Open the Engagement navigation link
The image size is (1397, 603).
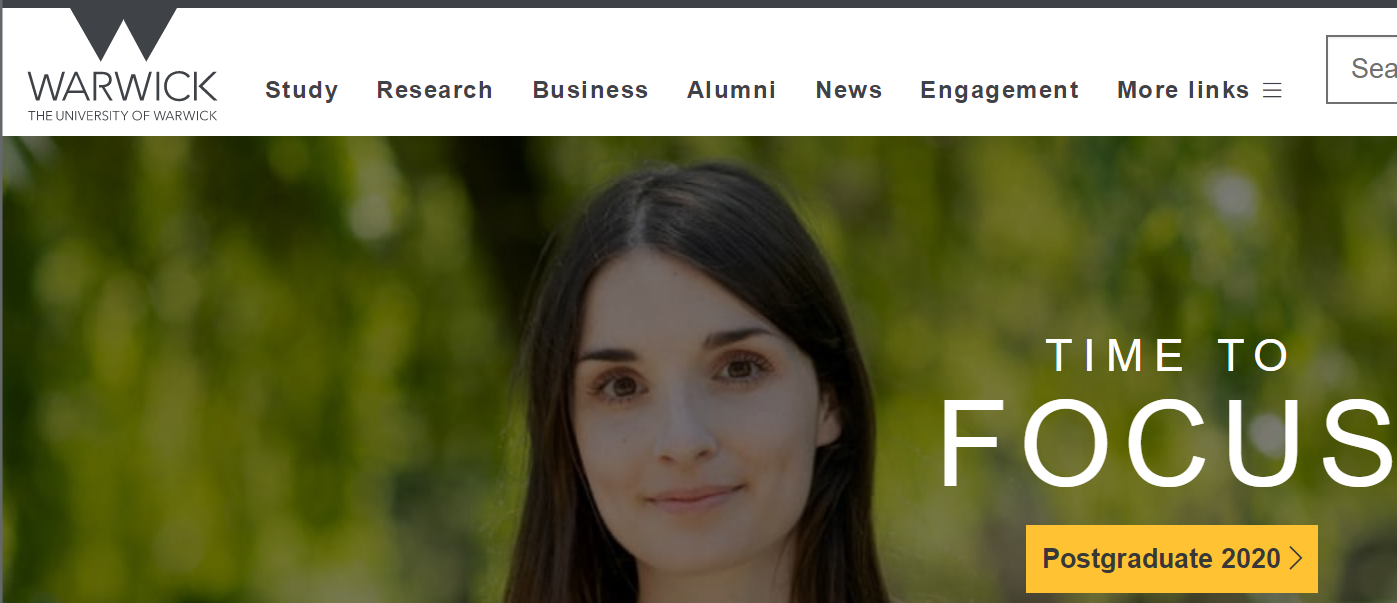1000,90
